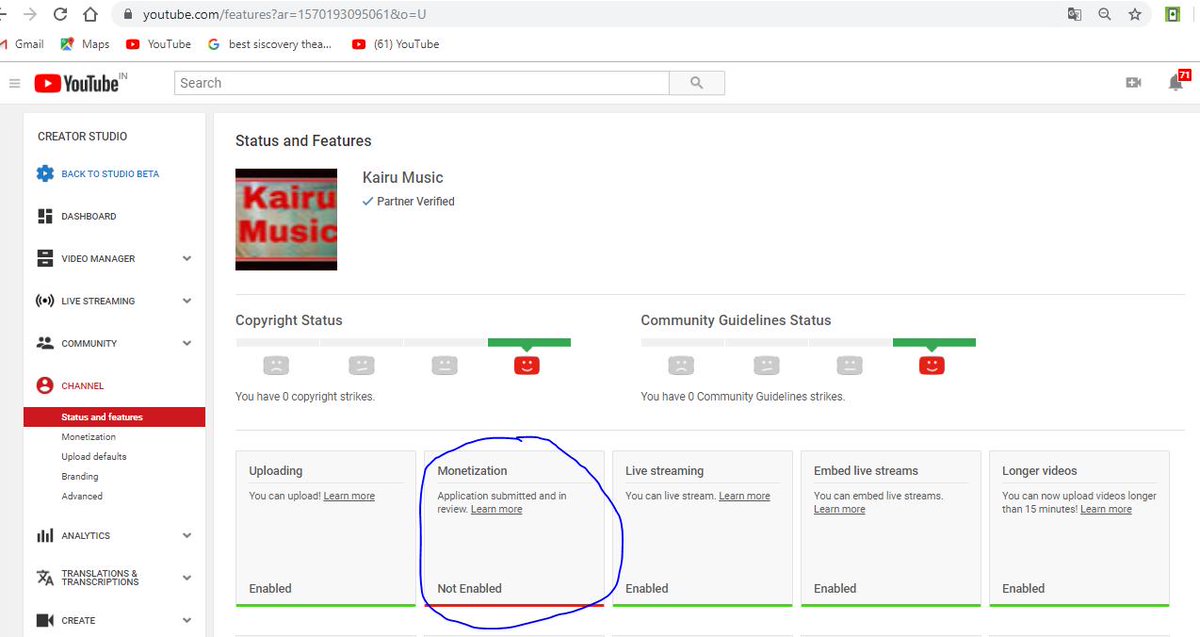
Task: Click red smiley under Community Guidelines Status
Action: (931, 365)
